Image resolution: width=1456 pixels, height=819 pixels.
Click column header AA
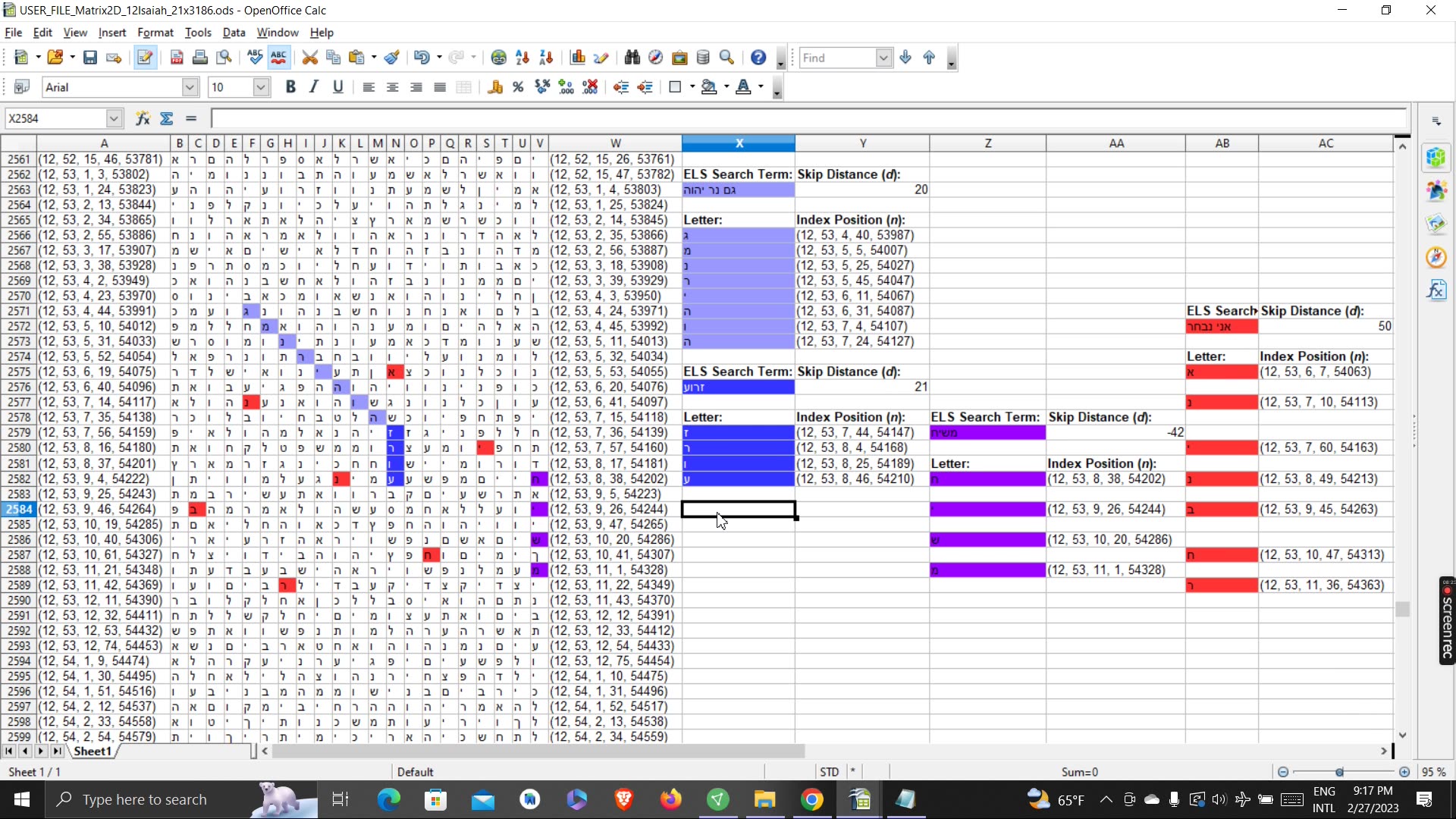[x=1116, y=143]
